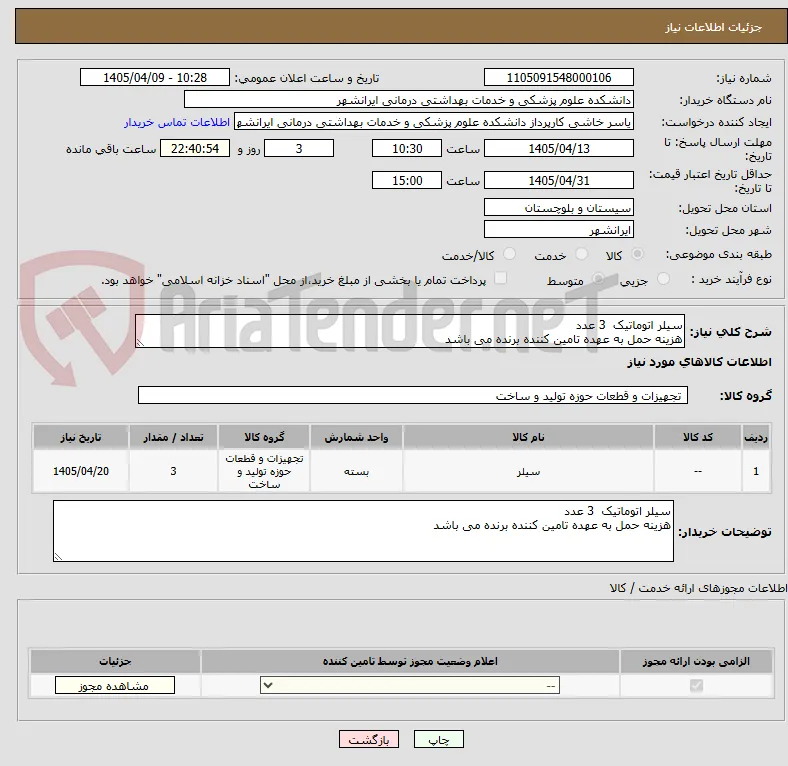The image size is (788, 766).
Task: Click the resize handle of شرح کلی نیاز box
Action: pos(140,343)
